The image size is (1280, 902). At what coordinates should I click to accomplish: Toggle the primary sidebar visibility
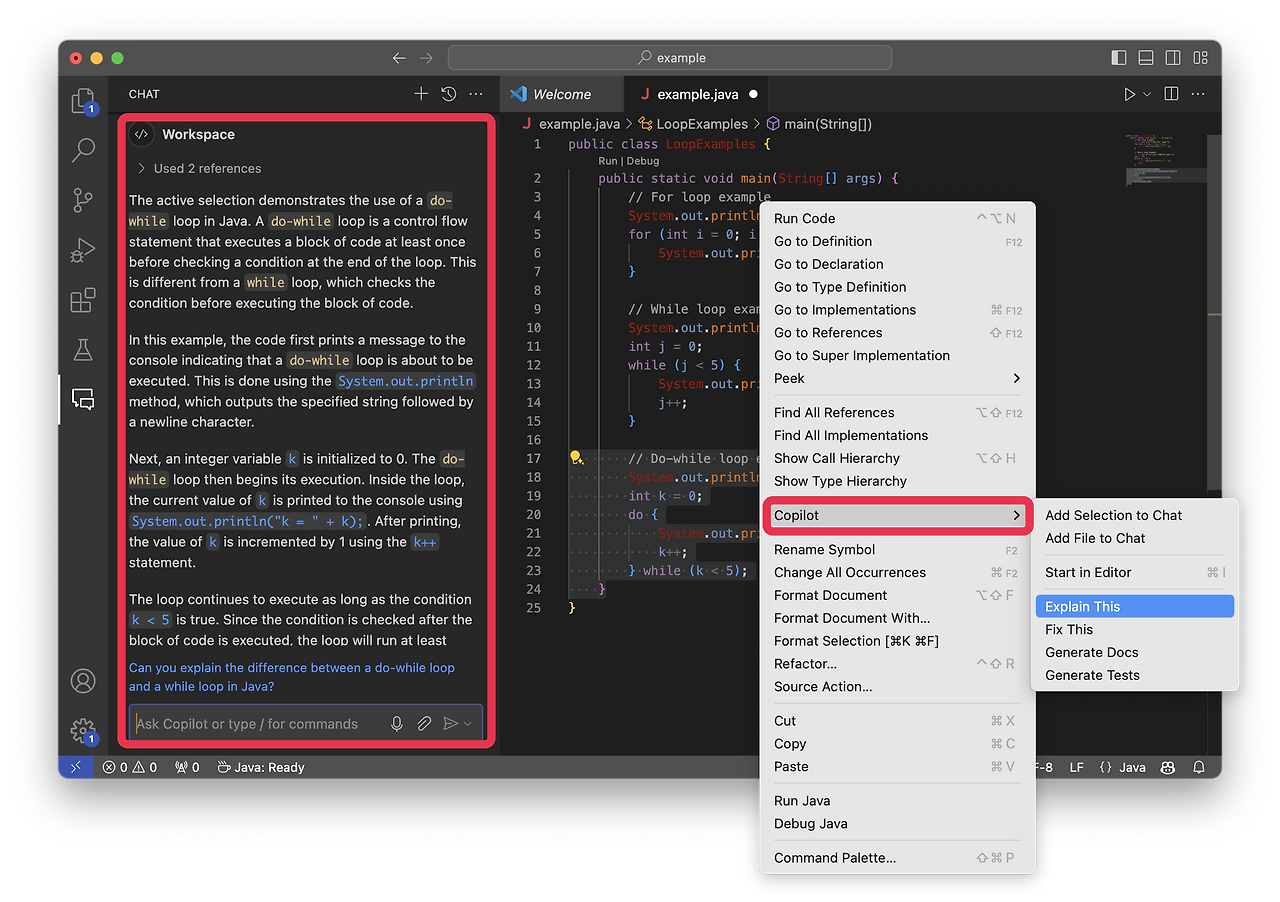tap(1118, 57)
